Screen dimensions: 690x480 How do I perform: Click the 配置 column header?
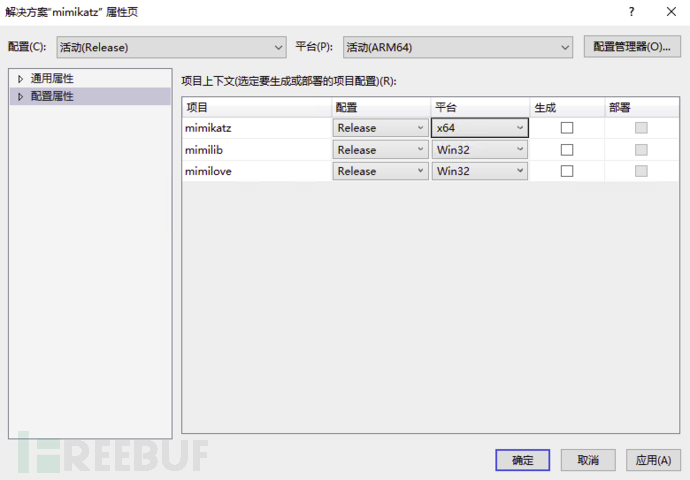pyautogui.click(x=381, y=107)
